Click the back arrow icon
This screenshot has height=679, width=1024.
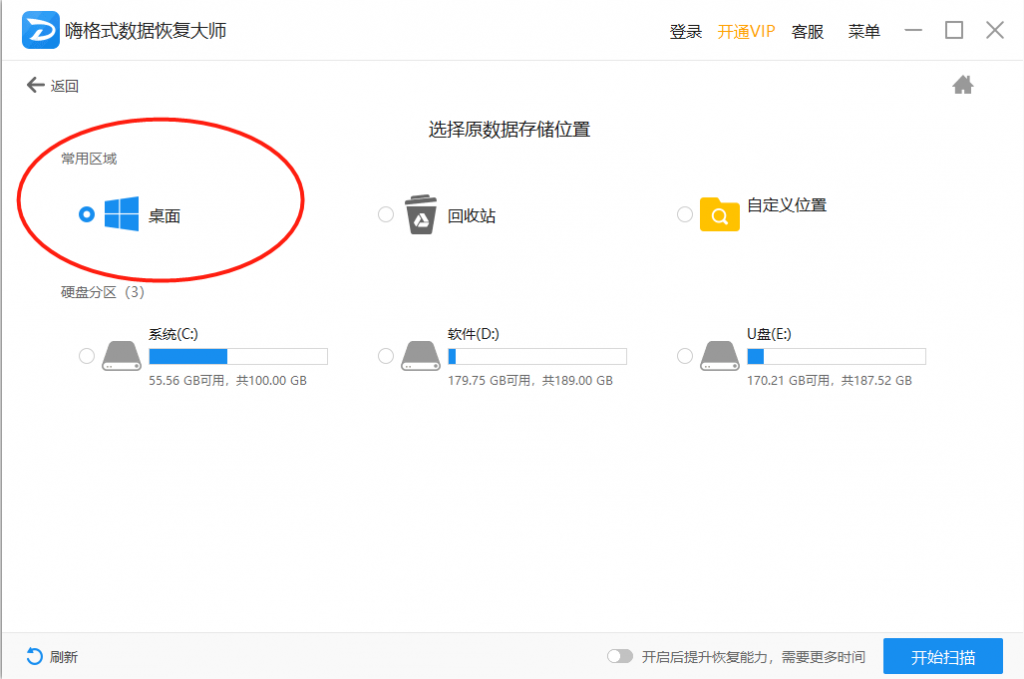[35, 85]
